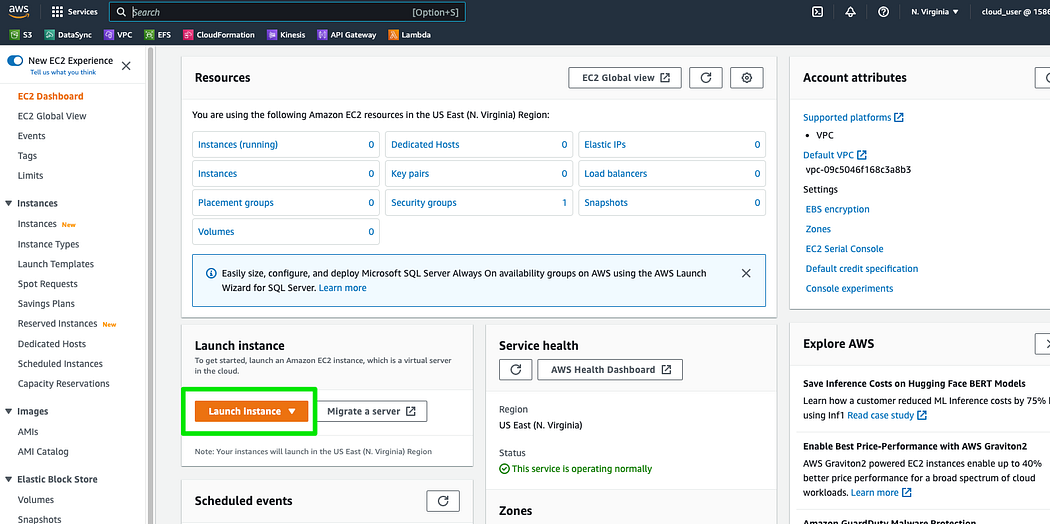Click the Read case study external icon
This screenshot has width=1050, height=524.
922,415
